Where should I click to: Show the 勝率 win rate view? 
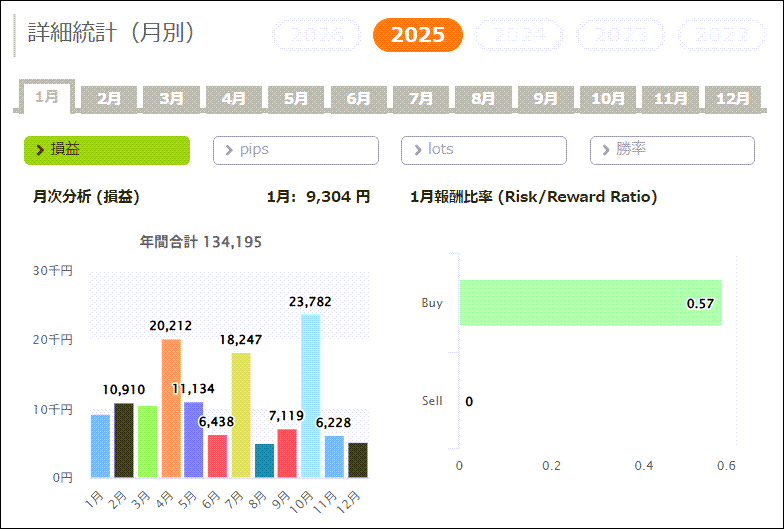[x=672, y=150]
